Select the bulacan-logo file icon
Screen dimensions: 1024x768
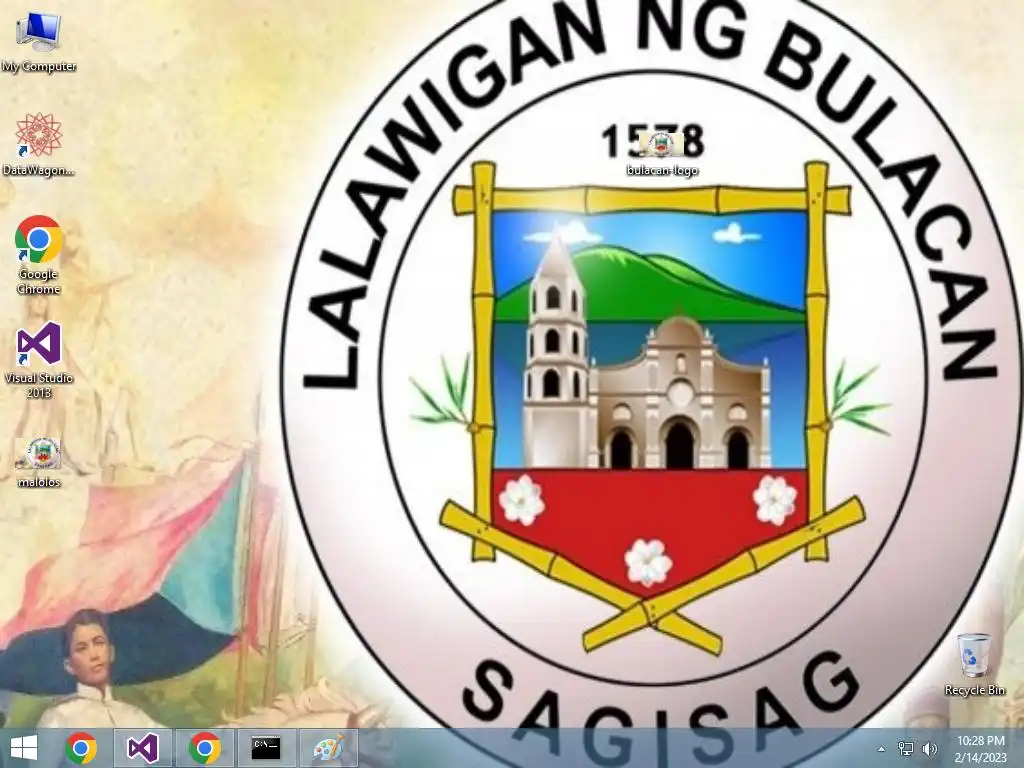pos(662,153)
